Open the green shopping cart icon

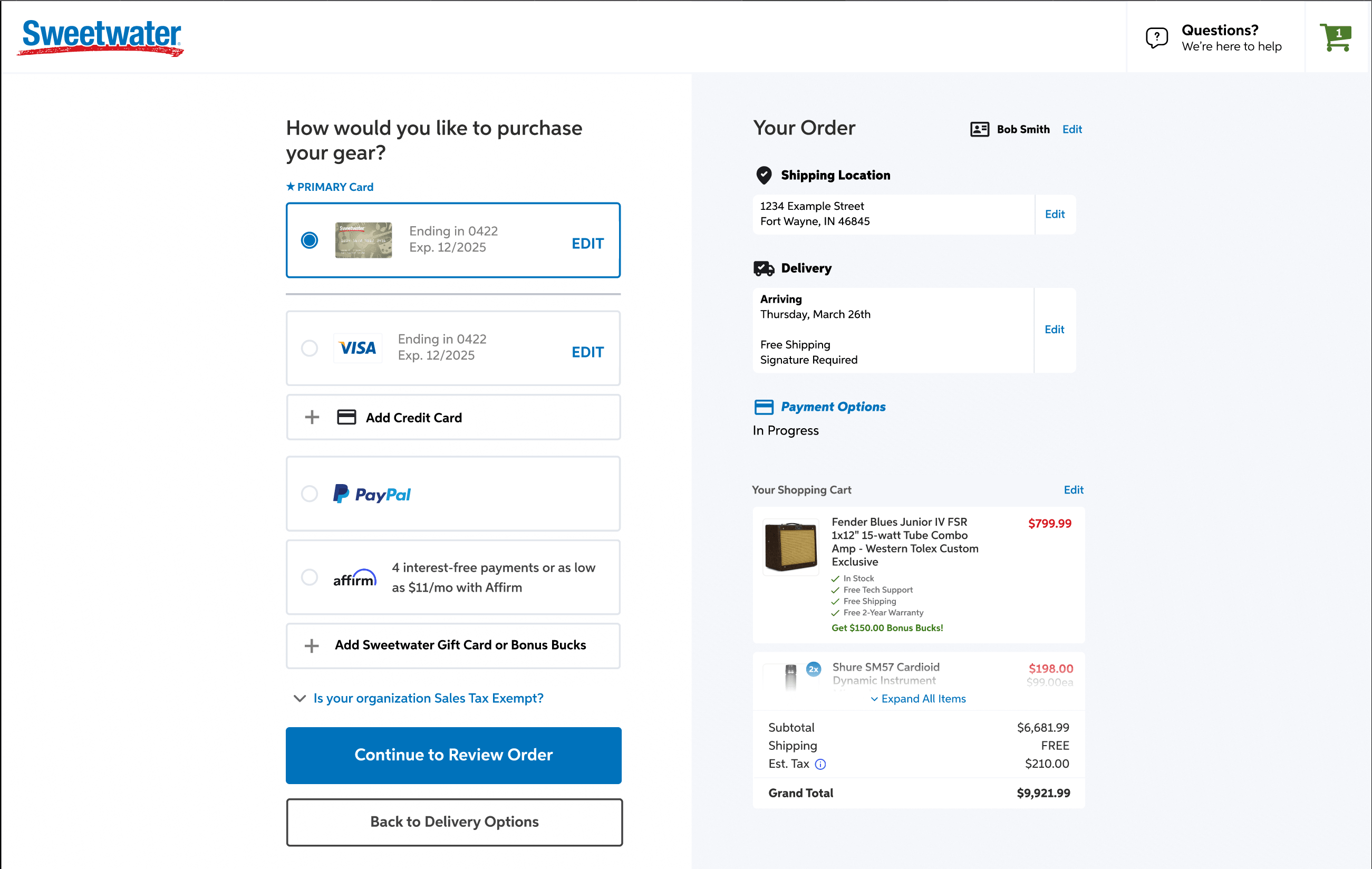tap(1335, 37)
